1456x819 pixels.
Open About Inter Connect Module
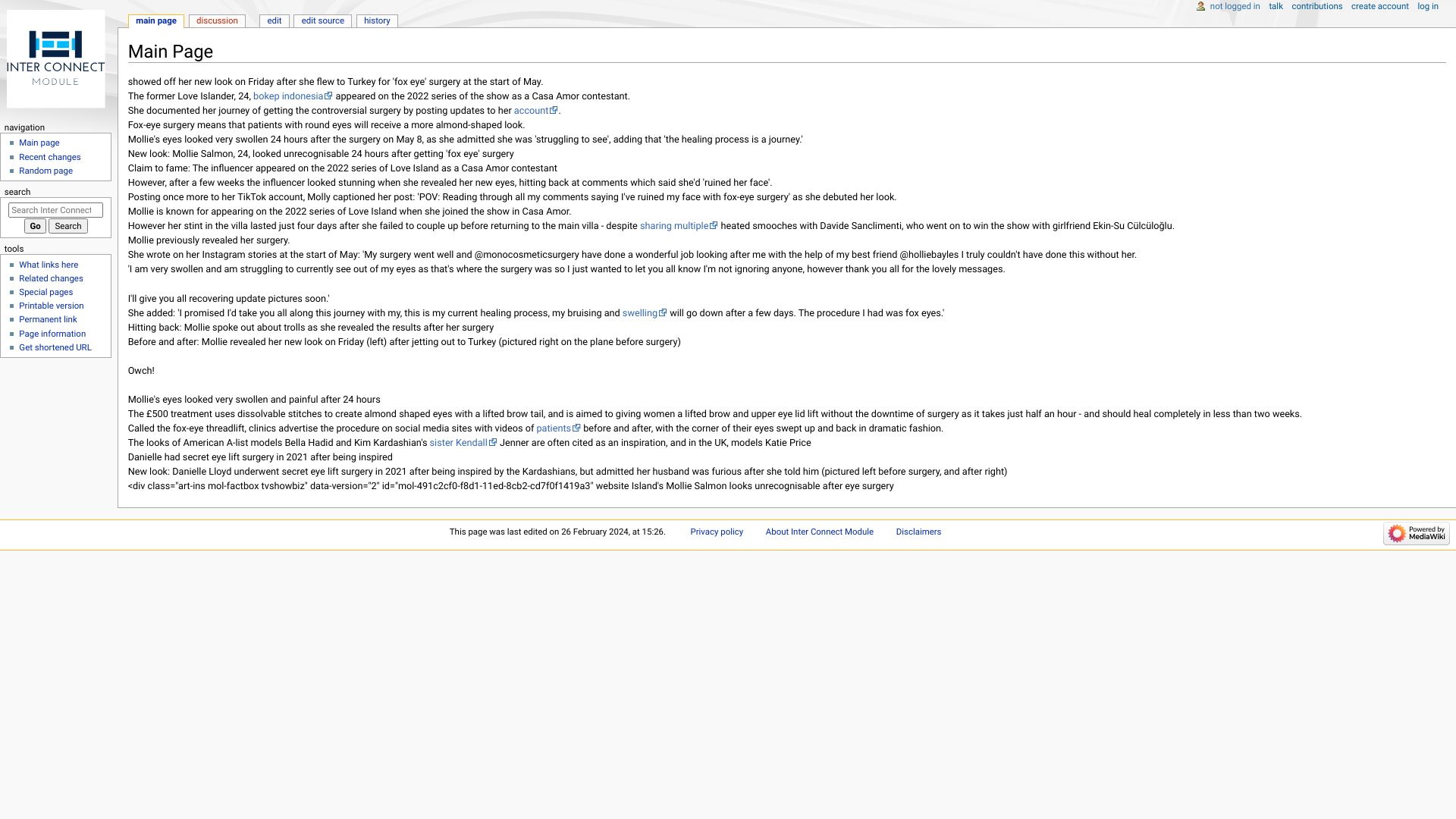click(x=819, y=532)
